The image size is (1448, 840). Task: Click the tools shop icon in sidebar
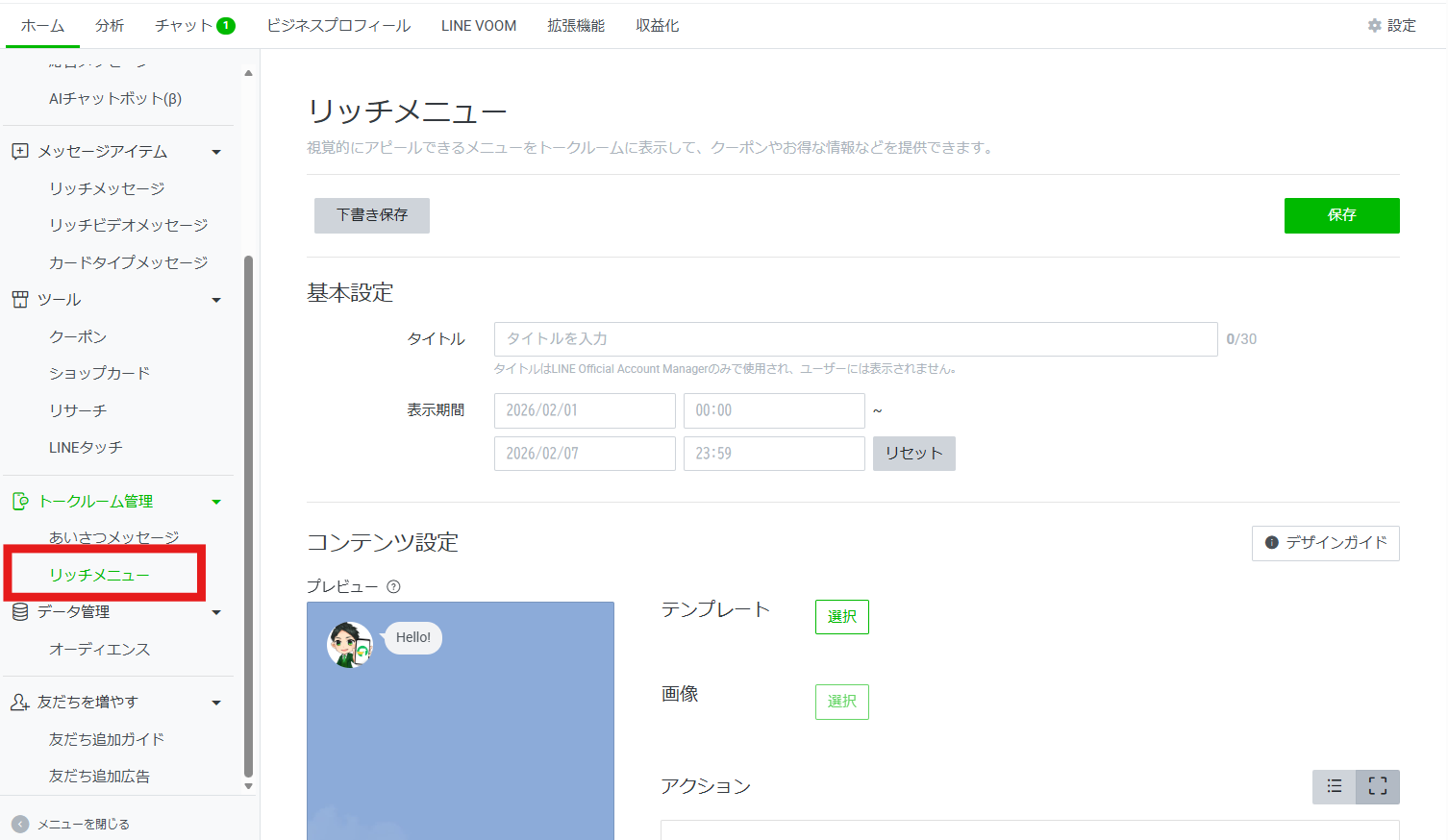pos(19,300)
